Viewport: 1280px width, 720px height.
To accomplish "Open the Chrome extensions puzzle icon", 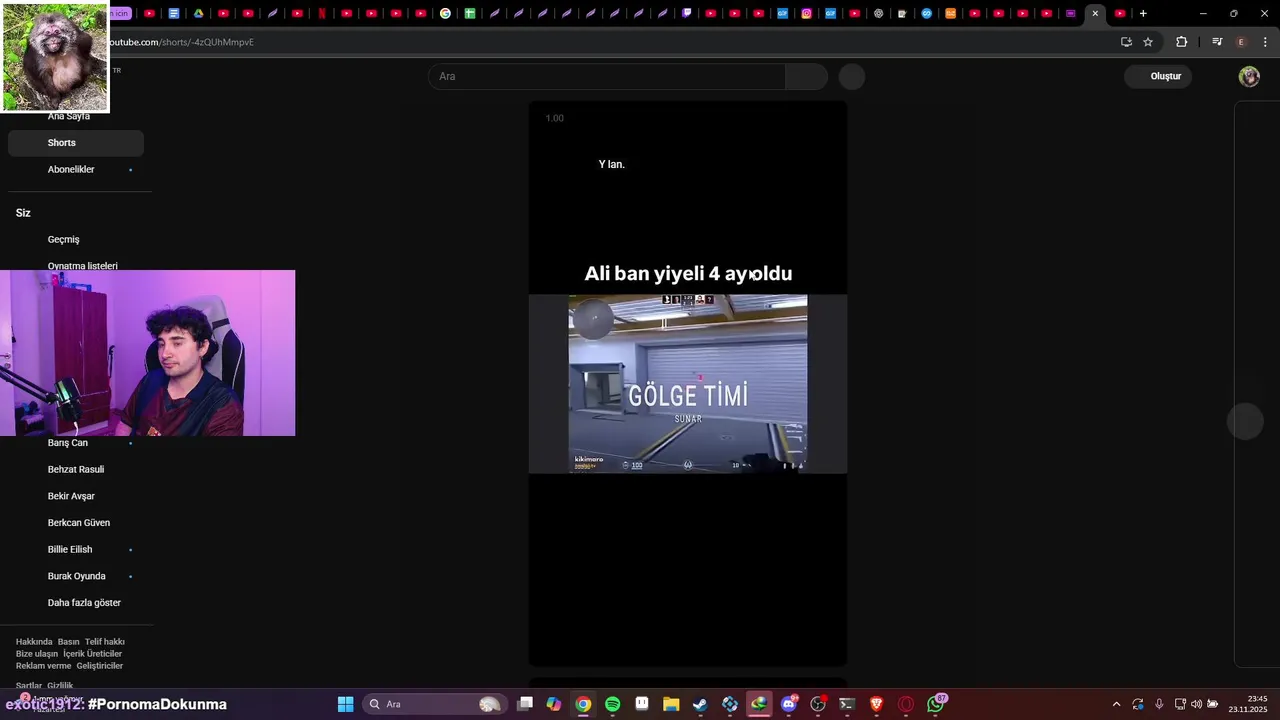I will (1182, 42).
